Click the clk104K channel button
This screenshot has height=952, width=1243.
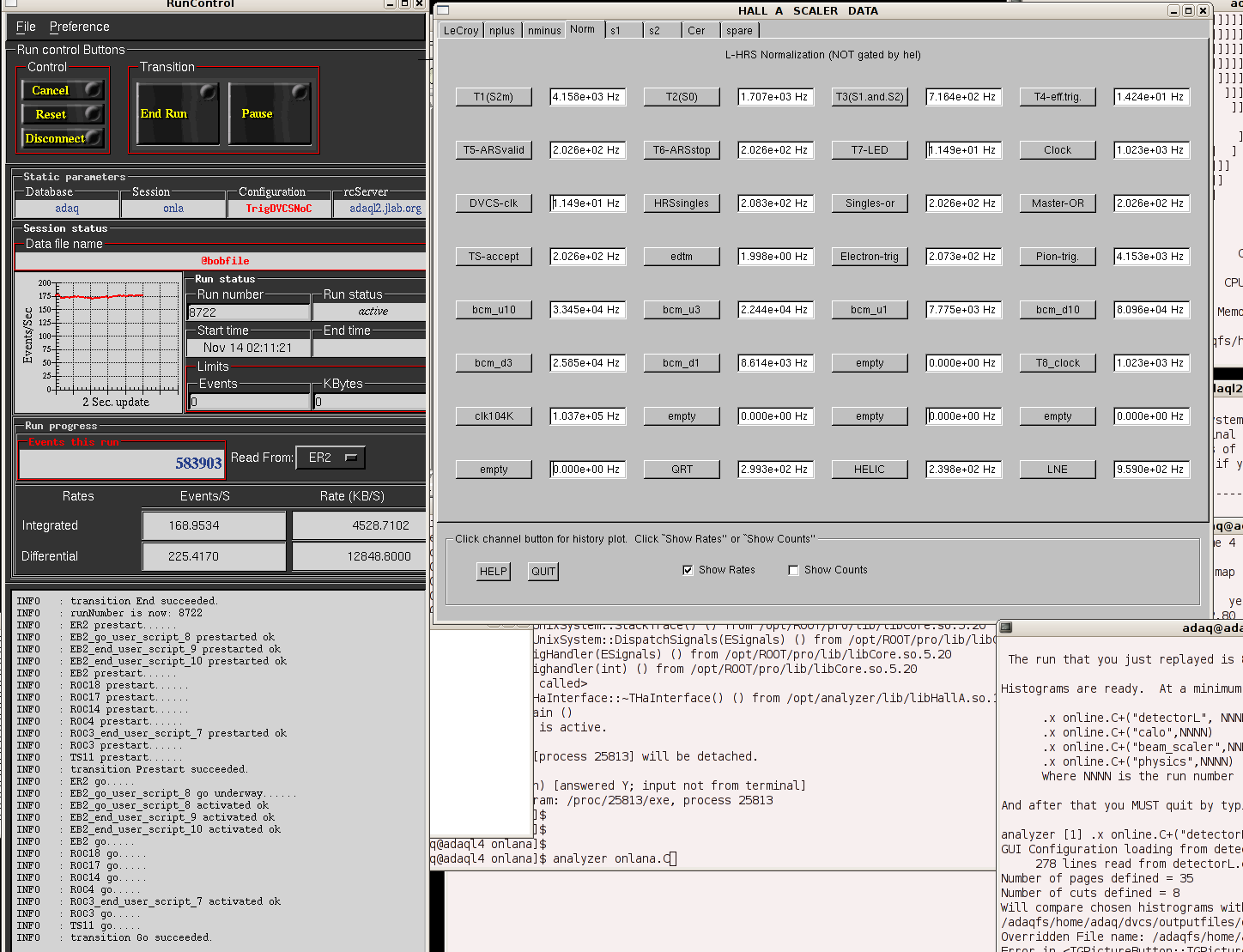[494, 416]
